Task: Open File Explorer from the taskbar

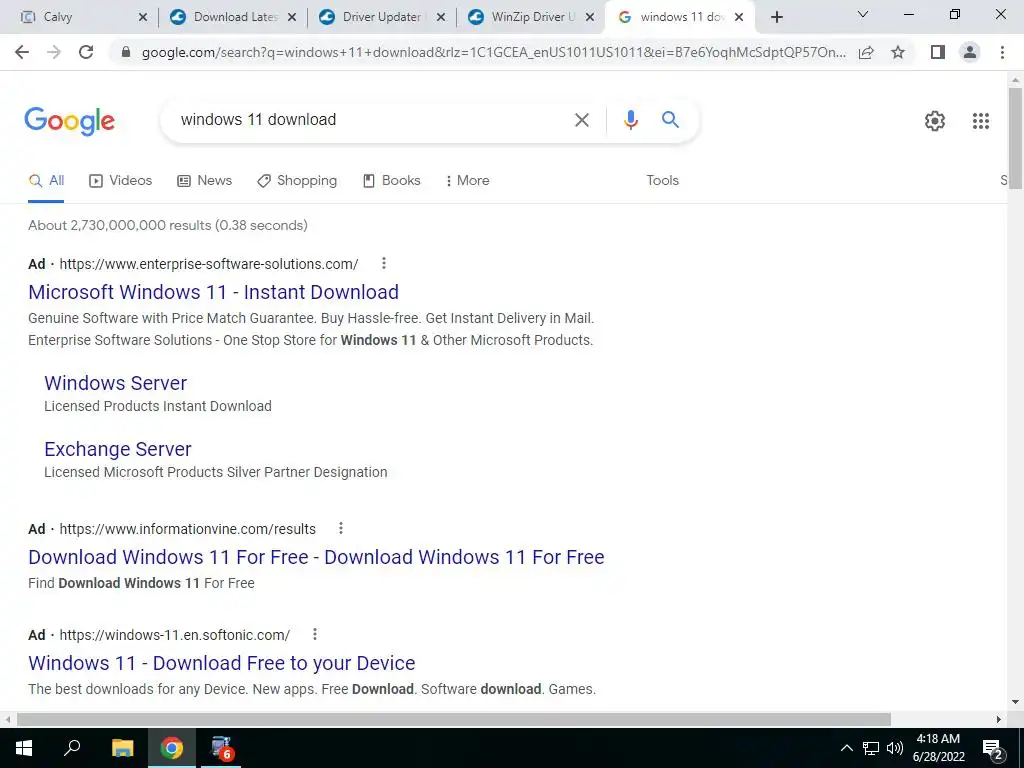Action: pos(122,748)
